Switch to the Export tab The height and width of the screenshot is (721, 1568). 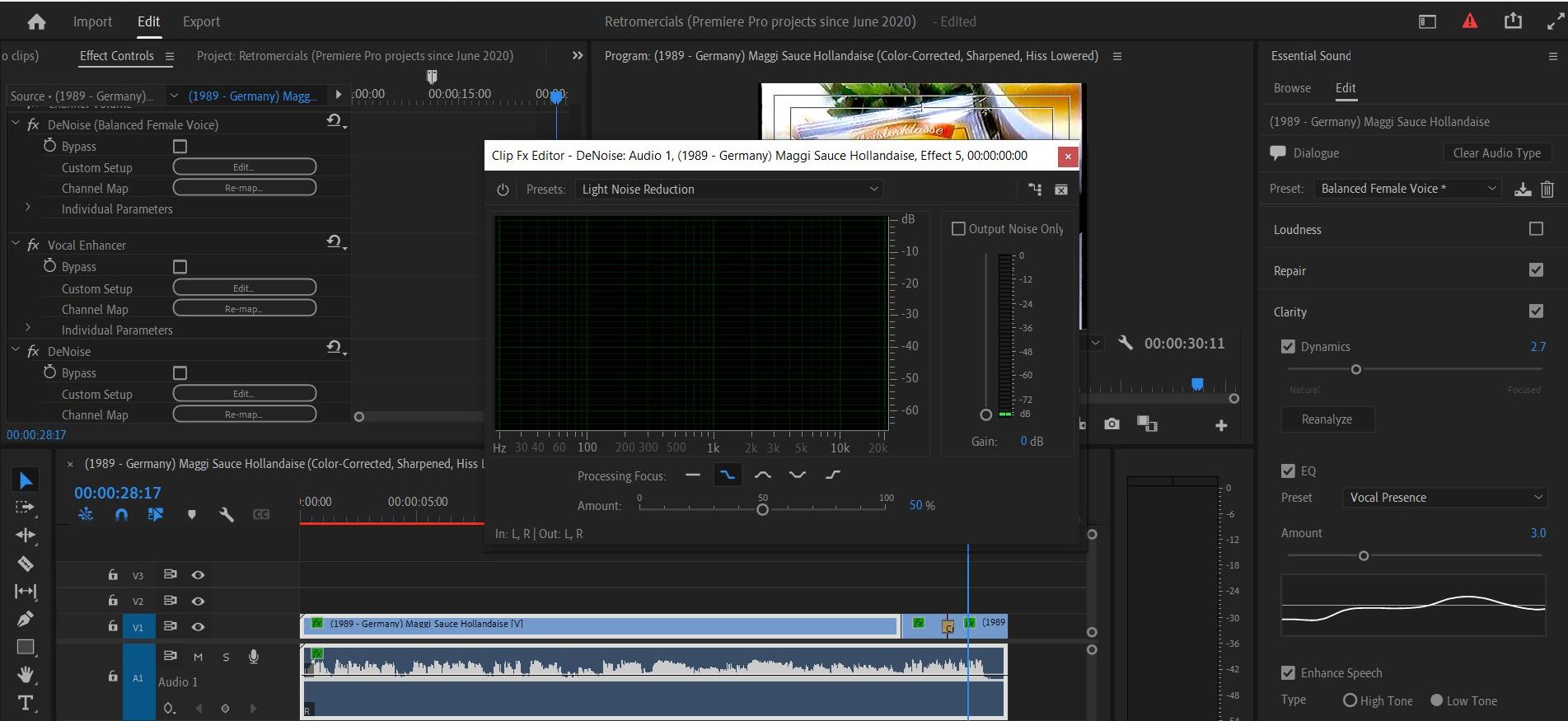(201, 22)
